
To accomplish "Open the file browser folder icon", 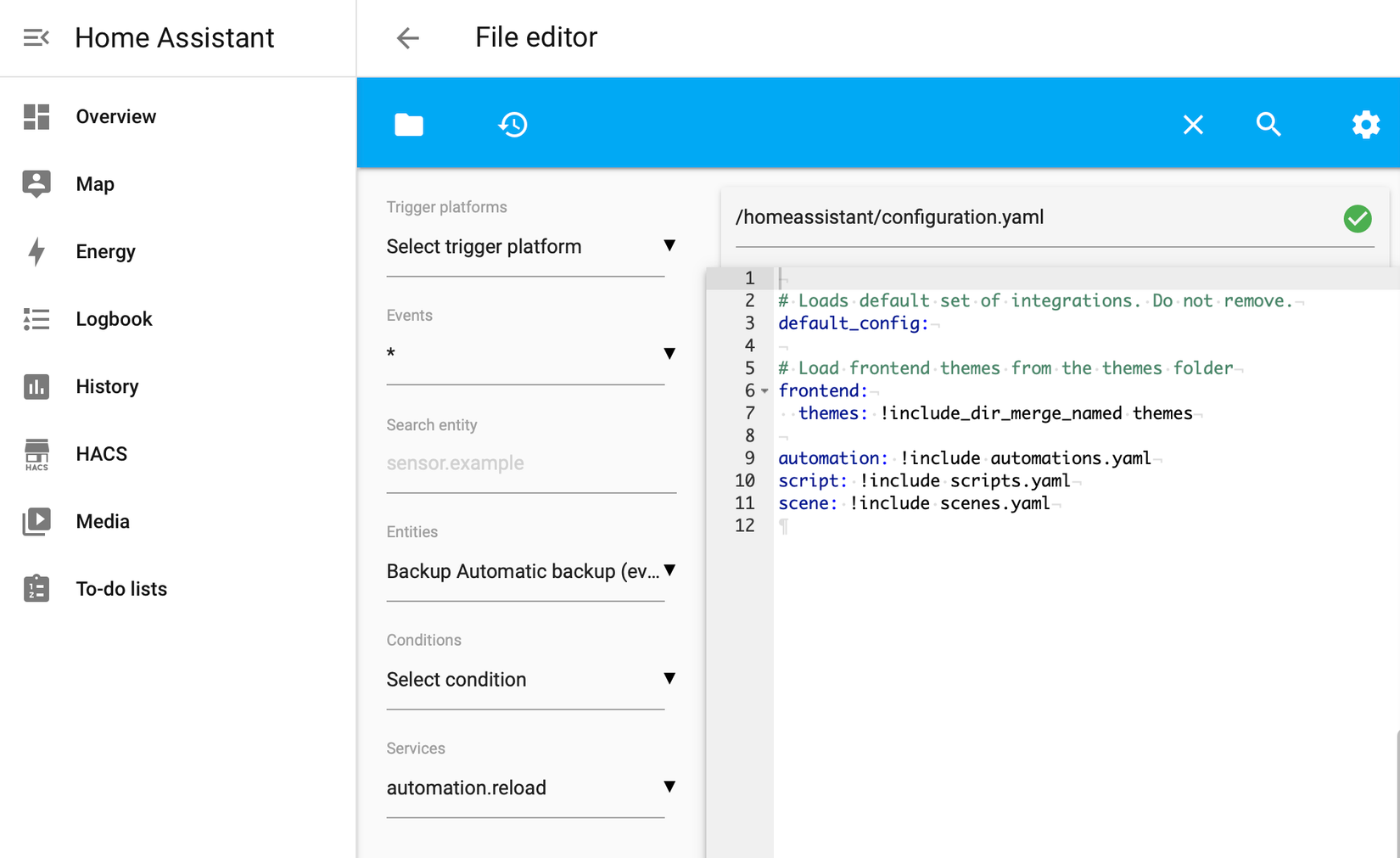I will 408,124.
